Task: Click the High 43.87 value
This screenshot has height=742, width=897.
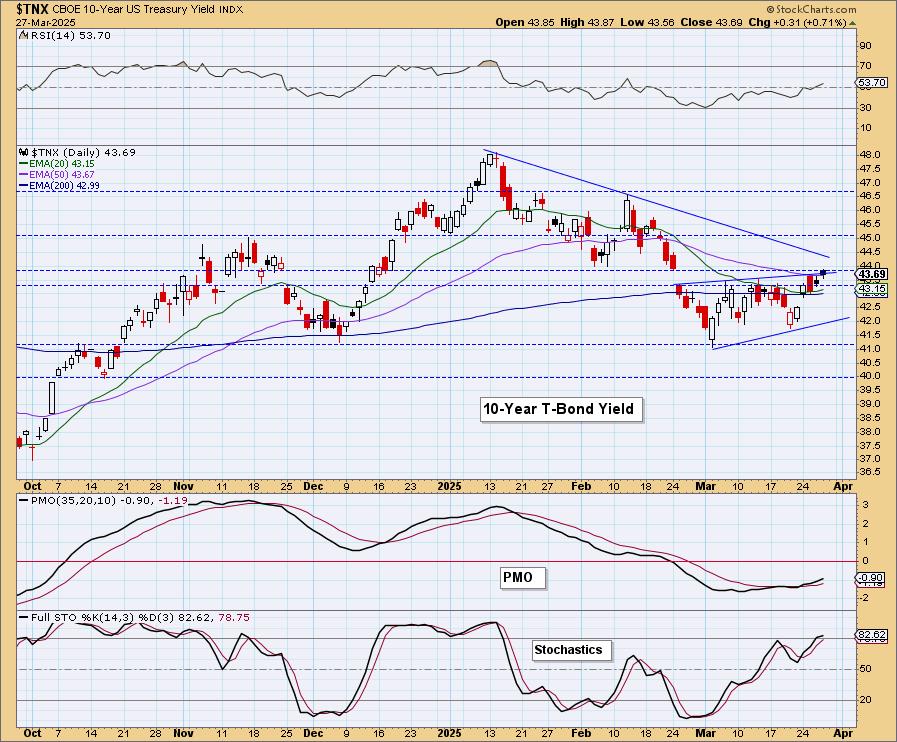Action: 588,22
